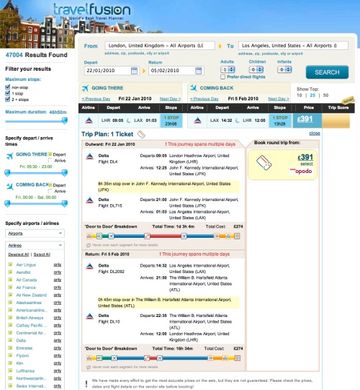Toggle the 1 stop checkbox
Viewport: 360px width, 390px height.
click(8, 93)
